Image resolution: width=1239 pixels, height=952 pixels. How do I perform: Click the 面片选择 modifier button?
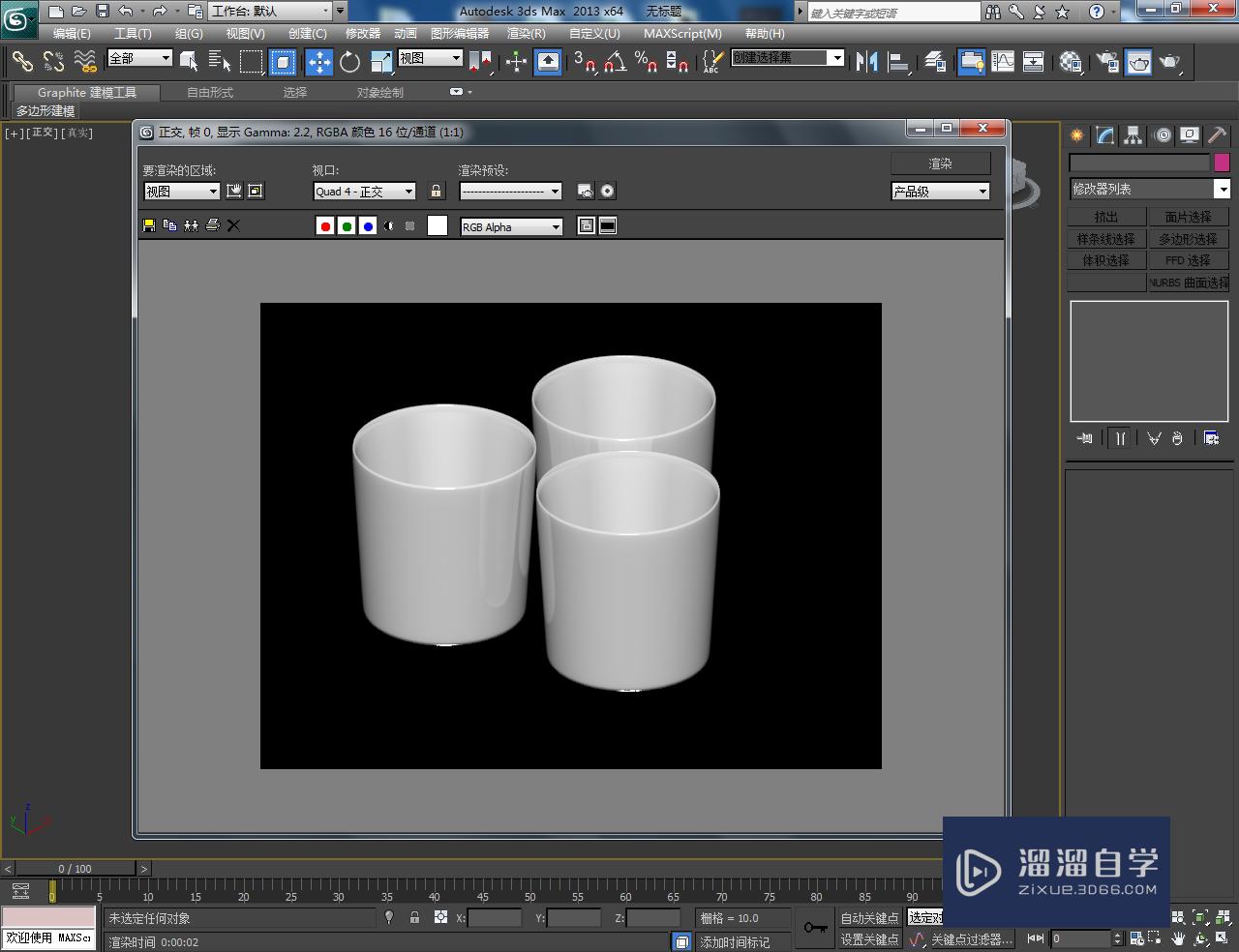1189,217
